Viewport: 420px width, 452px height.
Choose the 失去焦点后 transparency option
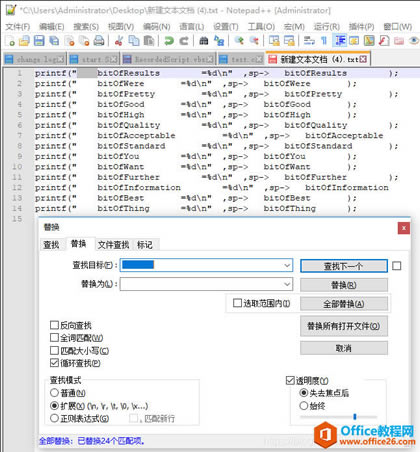[x=304, y=393]
